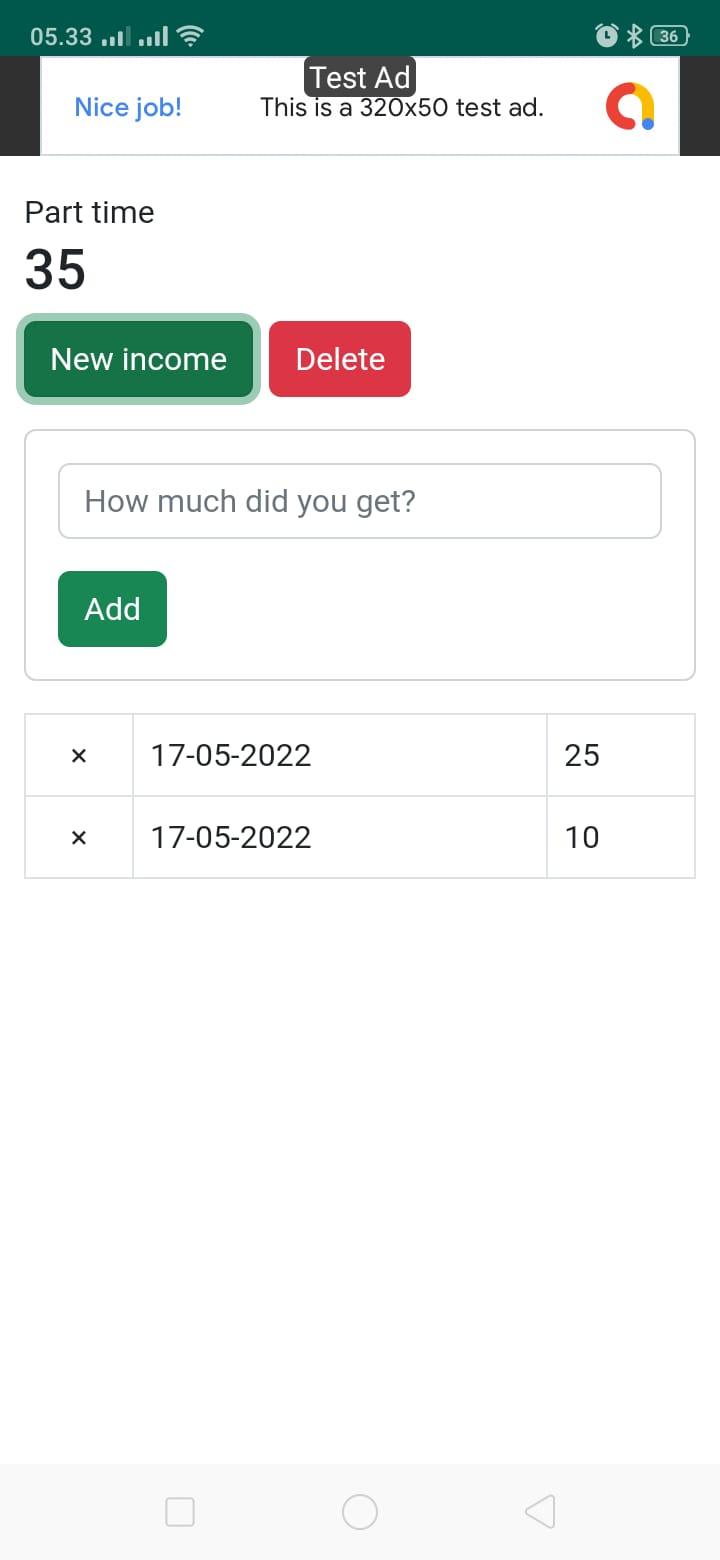
Task: Tap the amount cell showing 25
Action: (621, 755)
